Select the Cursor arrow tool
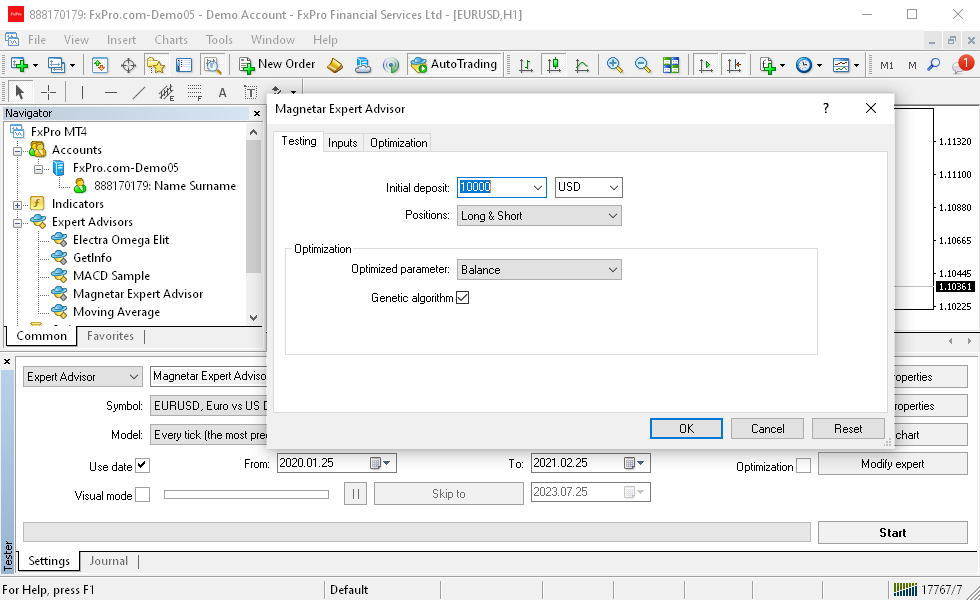 [x=19, y=92]
